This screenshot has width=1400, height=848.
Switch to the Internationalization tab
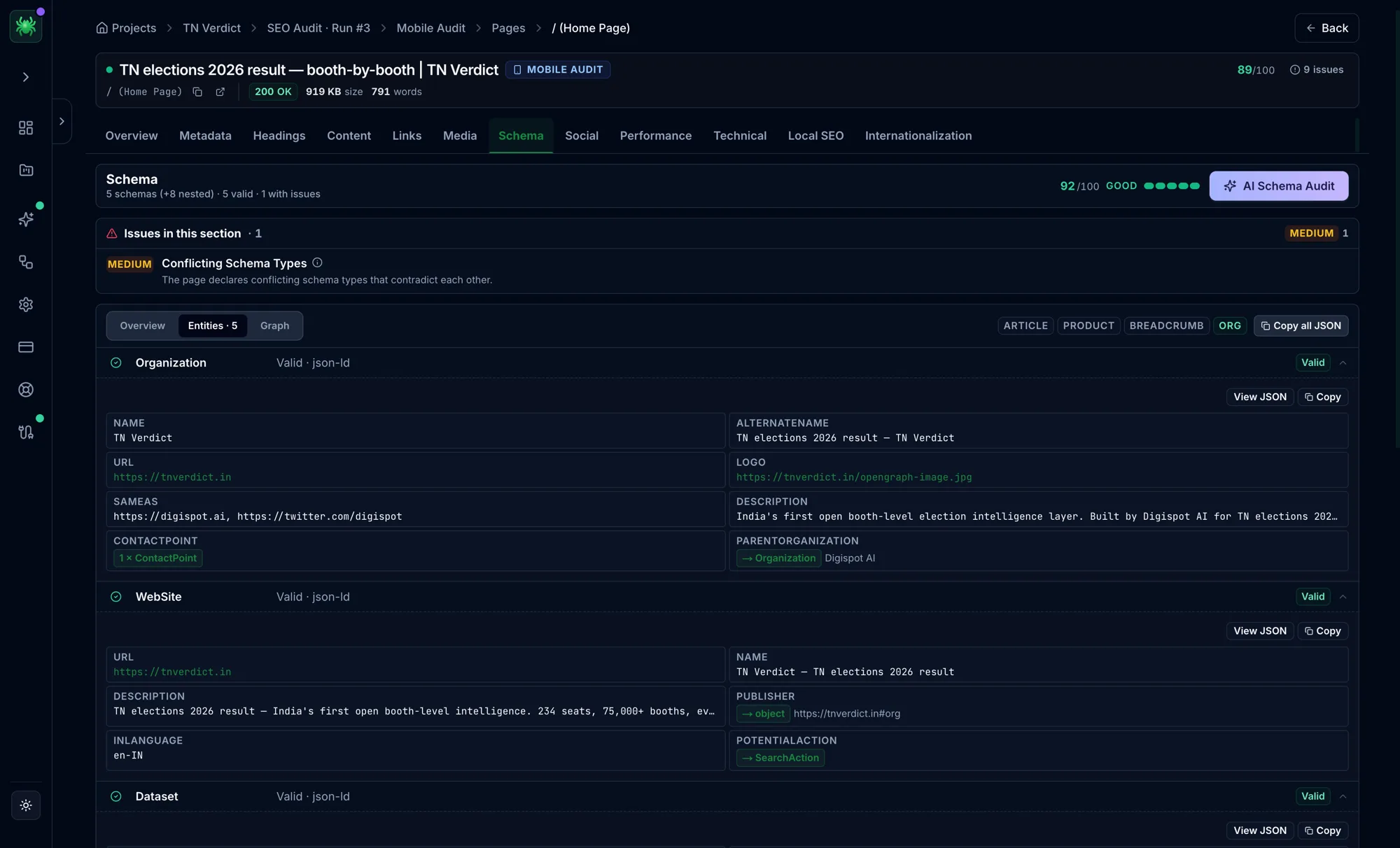(x=918, y=136)
